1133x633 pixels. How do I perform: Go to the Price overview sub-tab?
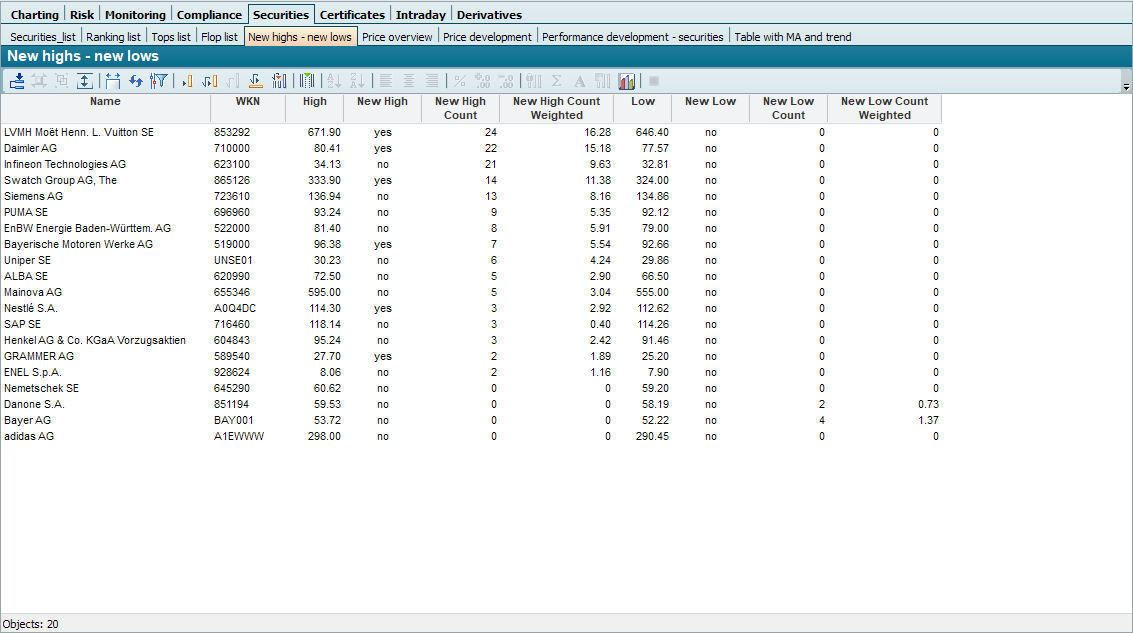(397, 37)
